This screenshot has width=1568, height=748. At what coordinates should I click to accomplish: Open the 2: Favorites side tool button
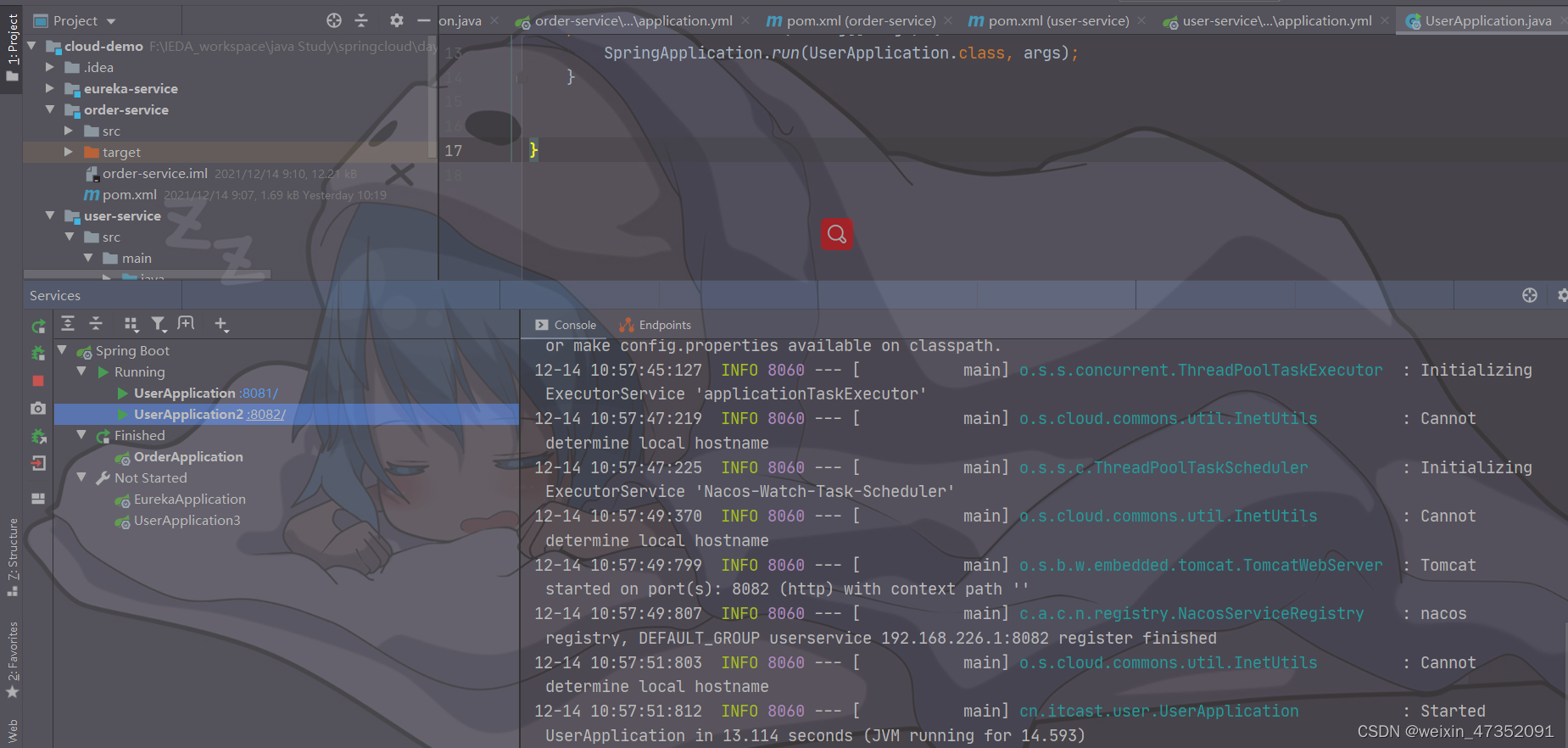coord(12,660)
